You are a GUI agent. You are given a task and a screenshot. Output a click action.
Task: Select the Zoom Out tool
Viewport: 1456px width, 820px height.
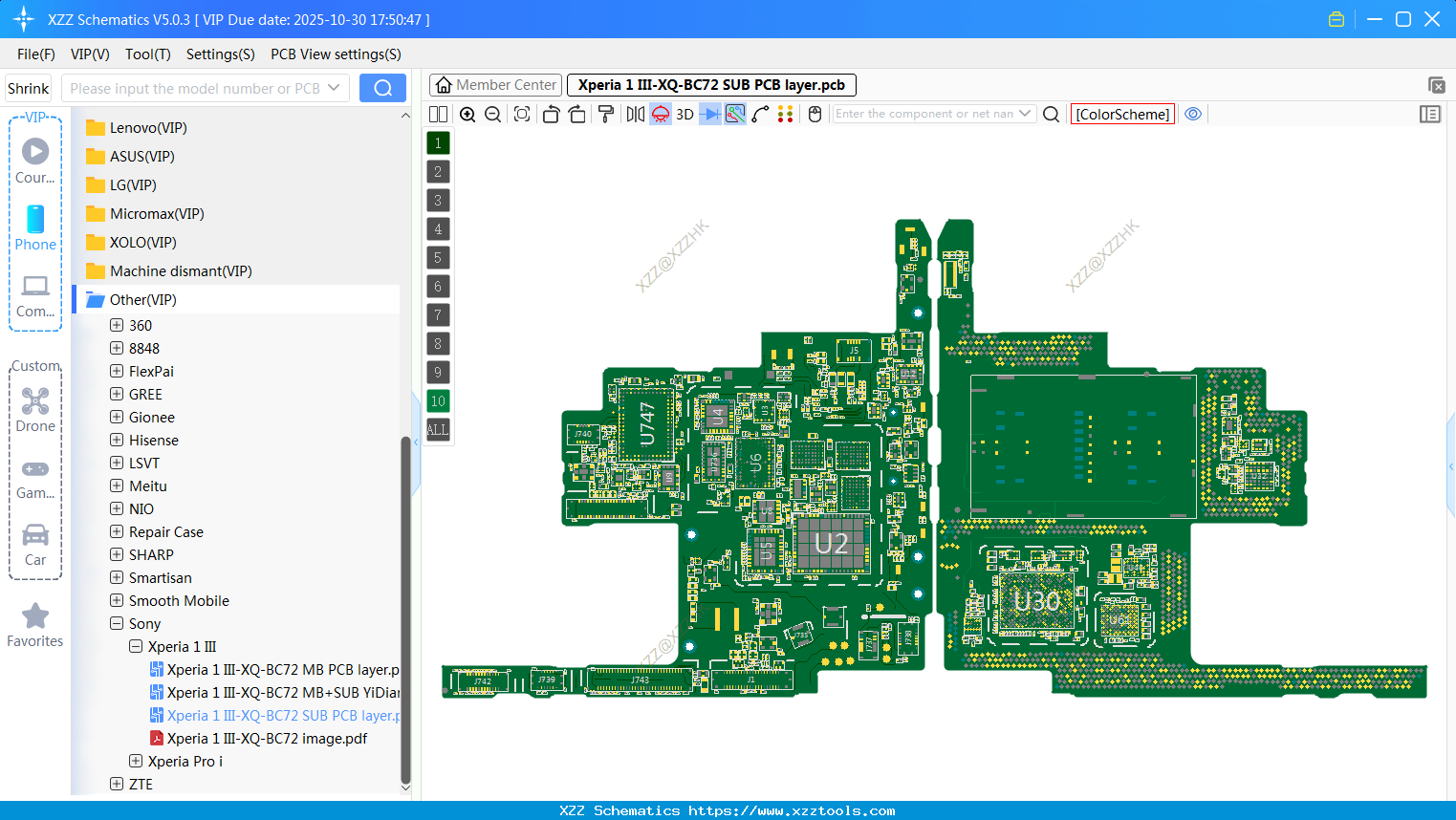(x=491, y=114)
